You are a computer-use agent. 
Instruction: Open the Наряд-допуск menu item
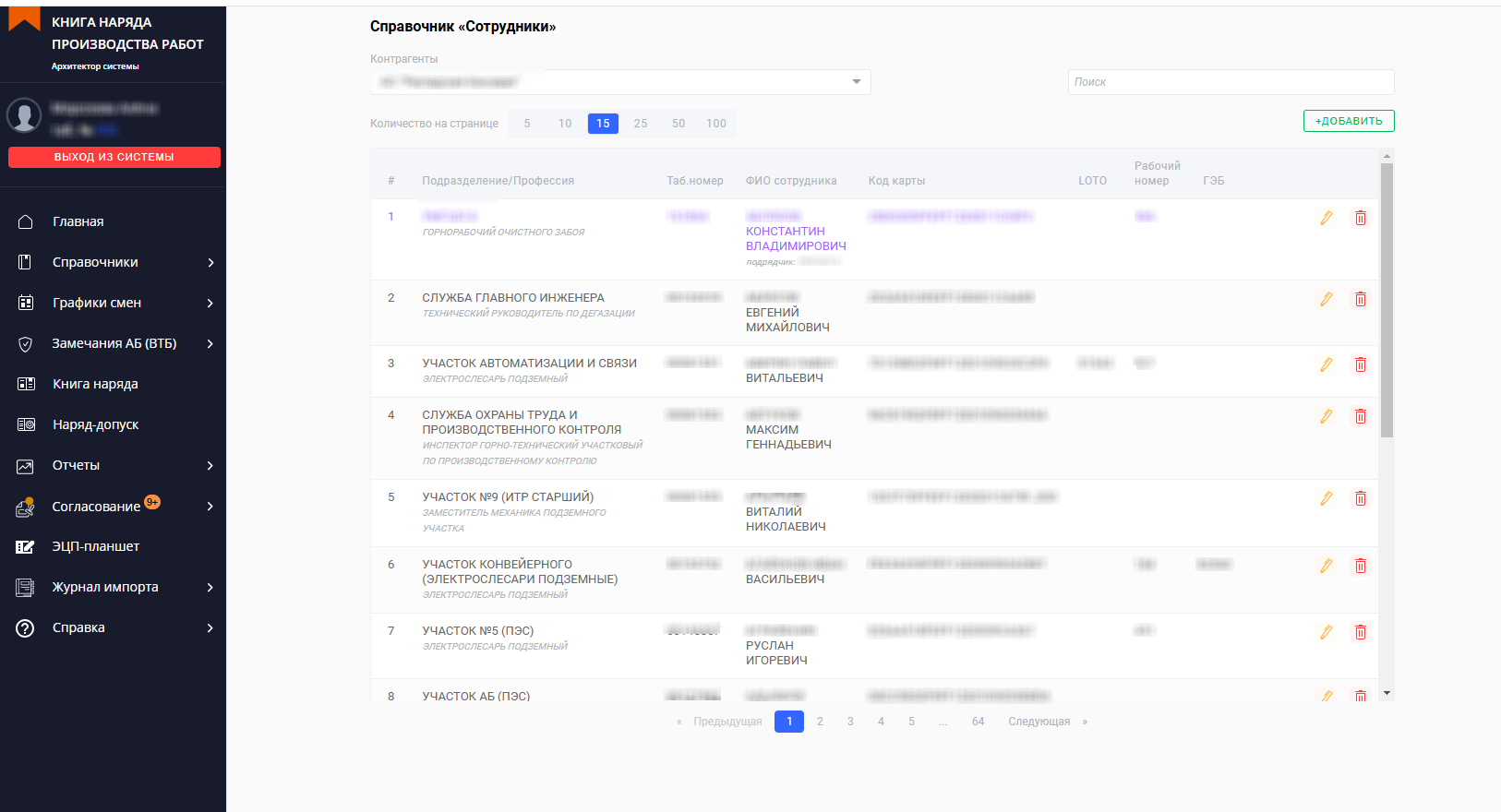tap(96, 425)
